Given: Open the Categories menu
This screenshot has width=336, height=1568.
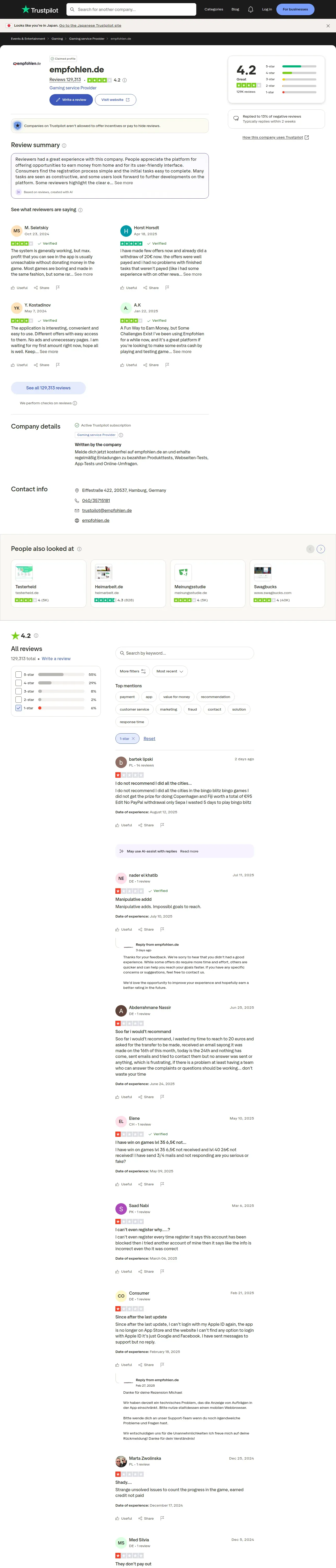Looking at the screenshot, I should click(x=214, y=9).
